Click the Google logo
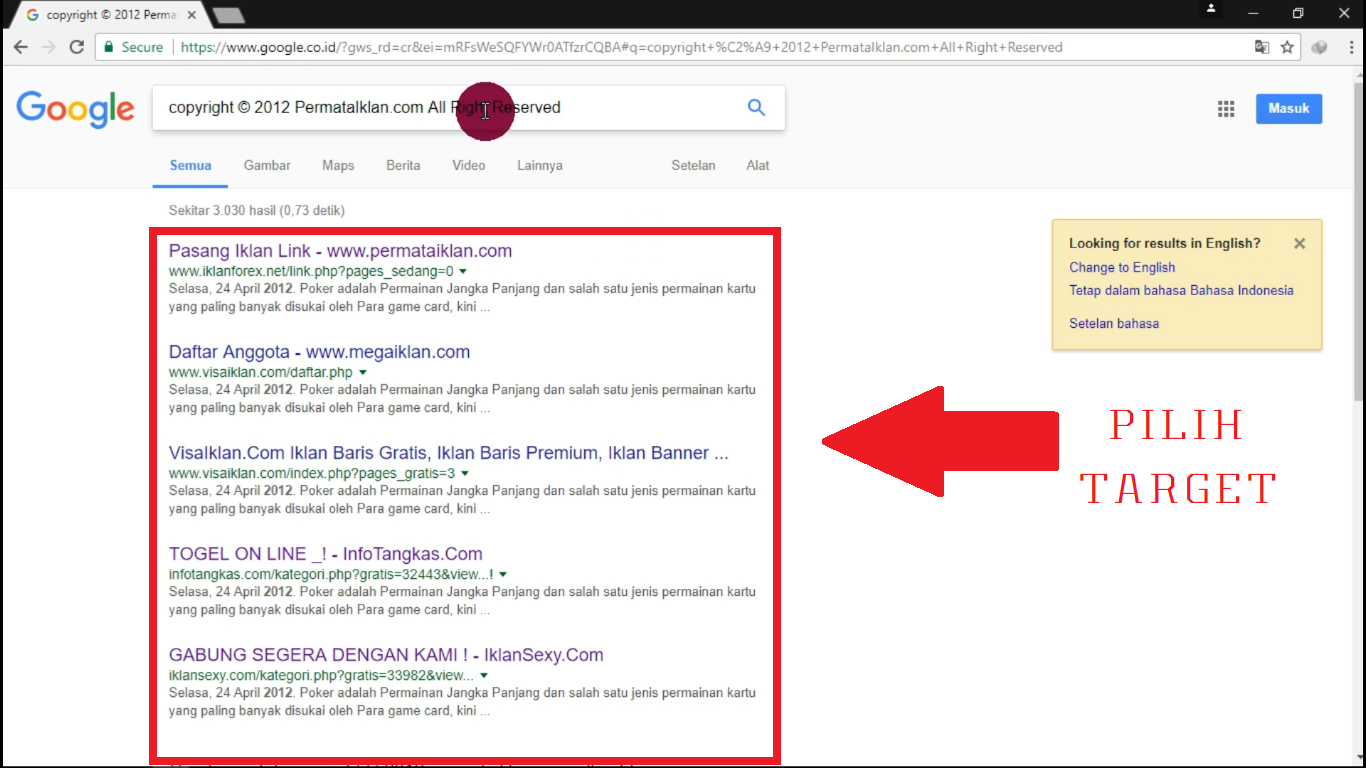The width and height of the screenshot is (1366, 768). coord(75,110)
